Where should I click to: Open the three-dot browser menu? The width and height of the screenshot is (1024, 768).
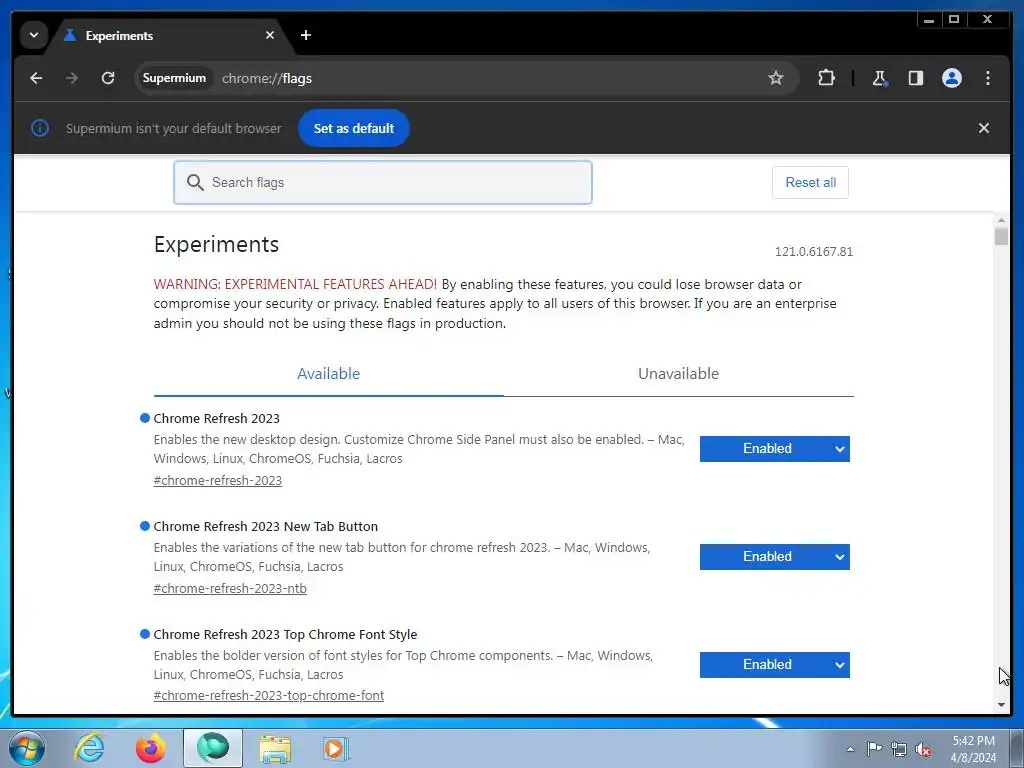(x=987, y=78)
